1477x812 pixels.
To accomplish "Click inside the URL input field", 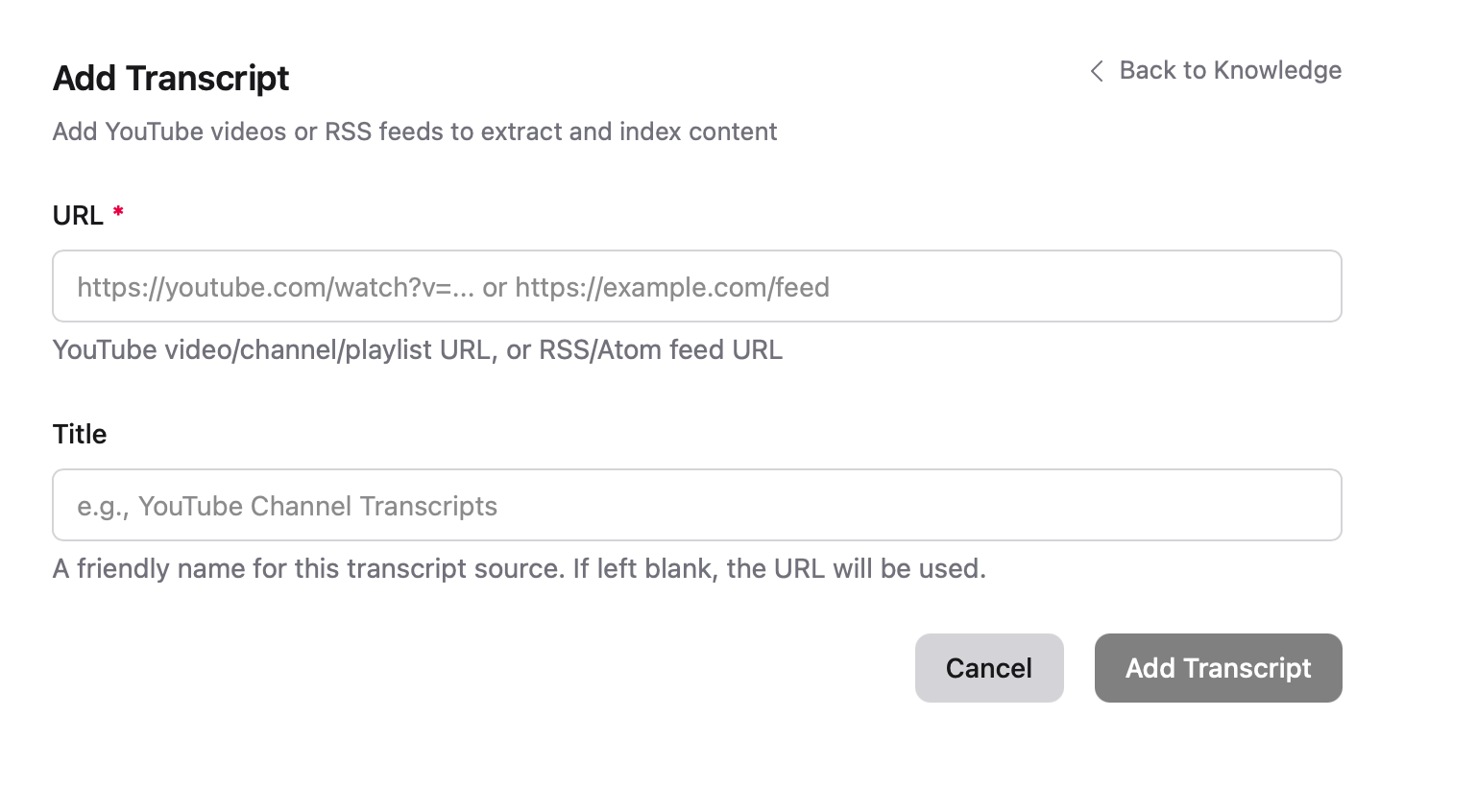I will 696,286.
